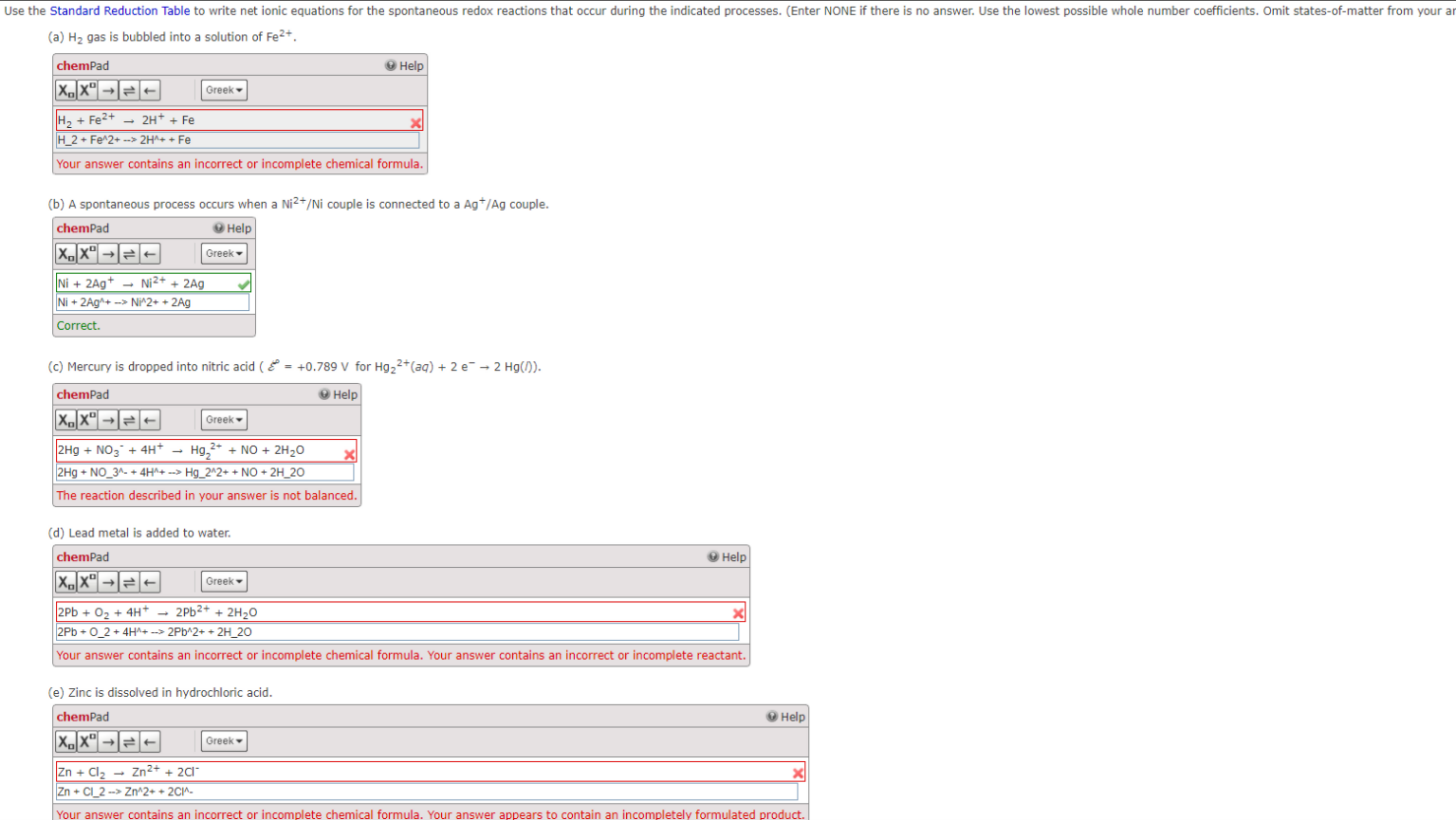Screen dimensions: 1456x820
Task: Click the green checkmark beside the Ni equation
Action: pos(243,282)
